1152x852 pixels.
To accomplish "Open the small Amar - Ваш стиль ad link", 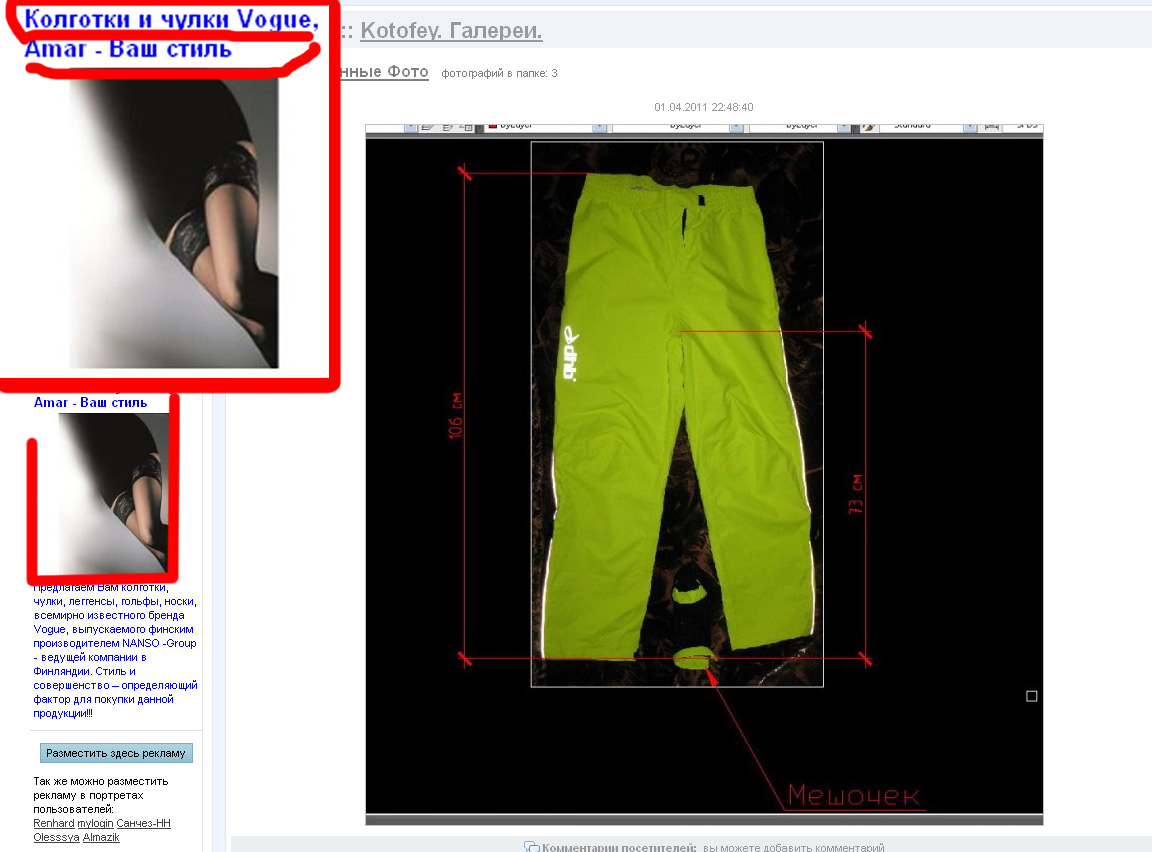I will pos(90,402).
